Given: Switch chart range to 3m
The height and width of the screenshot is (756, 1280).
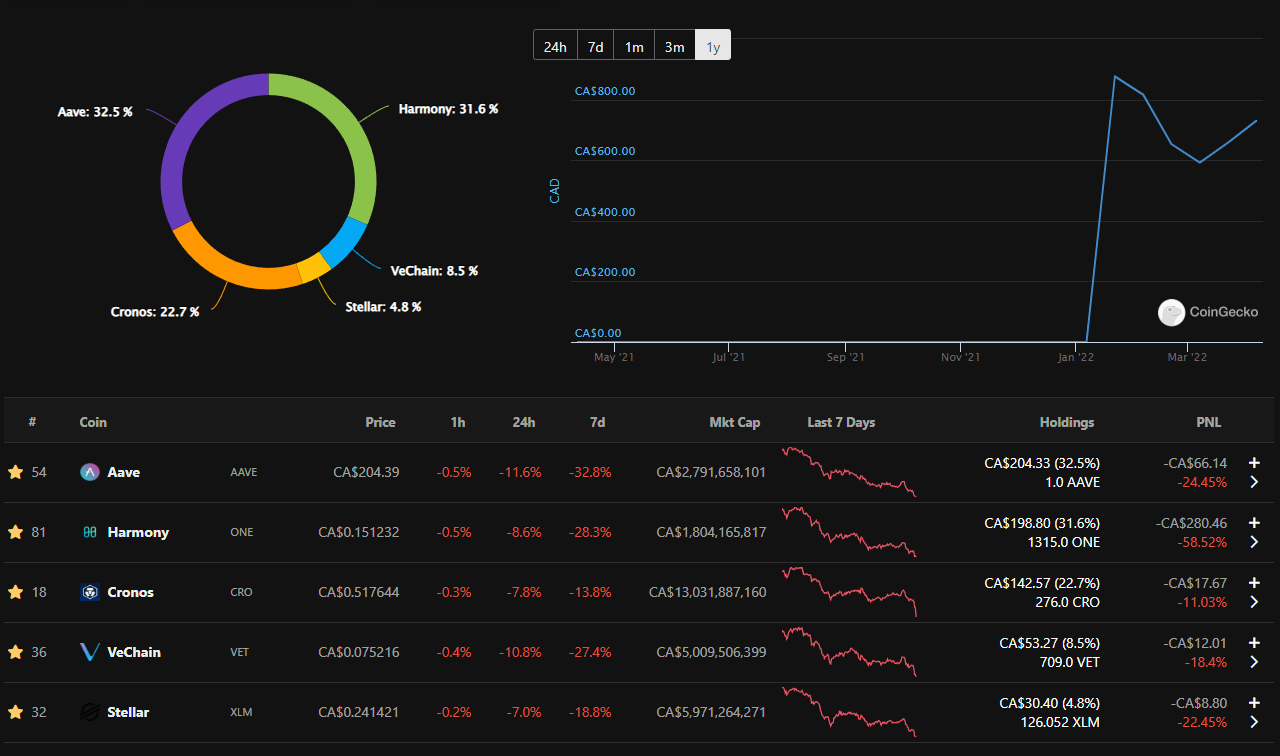Looking at the screenshot, I should 674,46.
